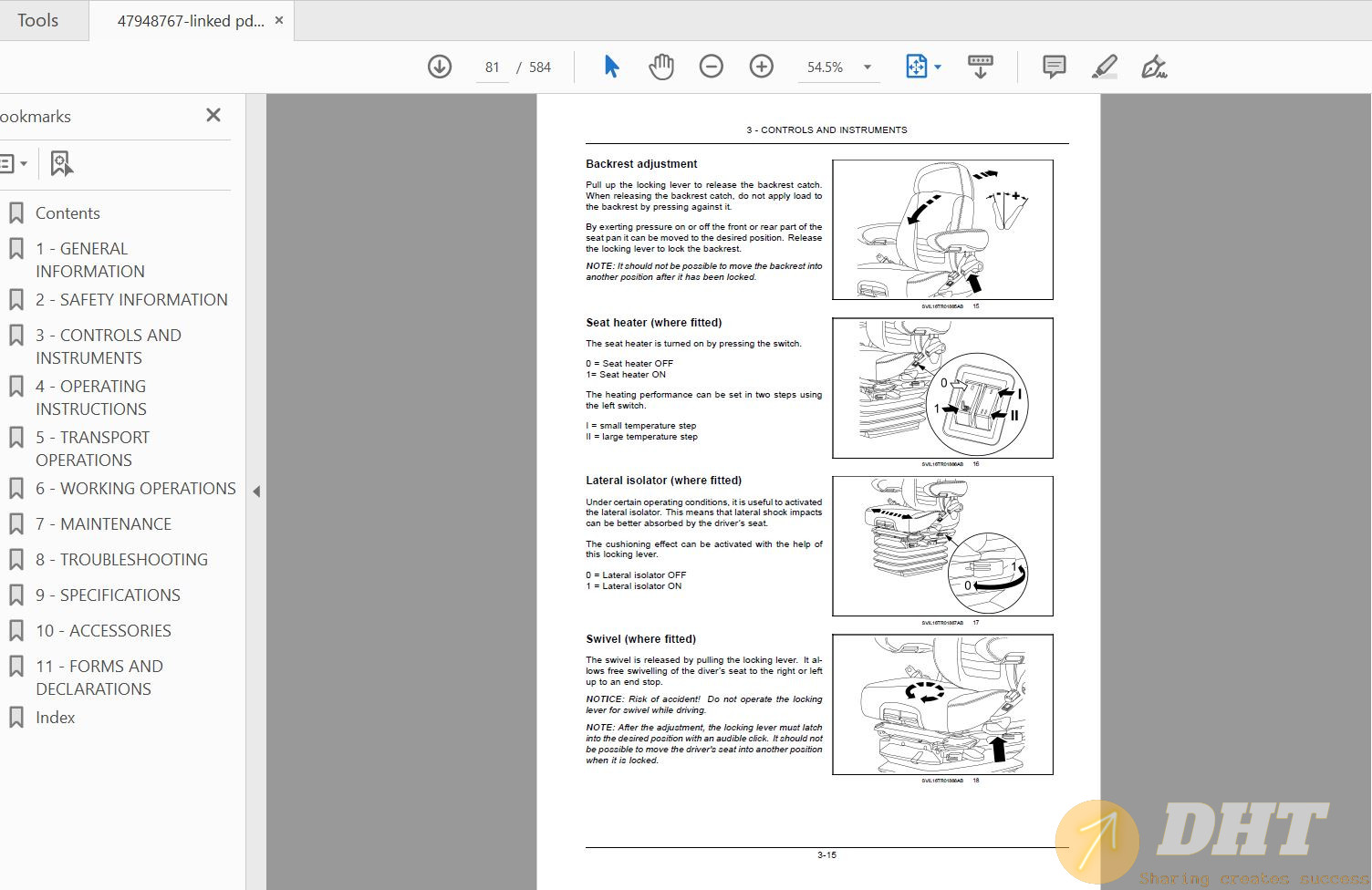Select the 47948767-linked pdf tab

[x=190, y=20]
